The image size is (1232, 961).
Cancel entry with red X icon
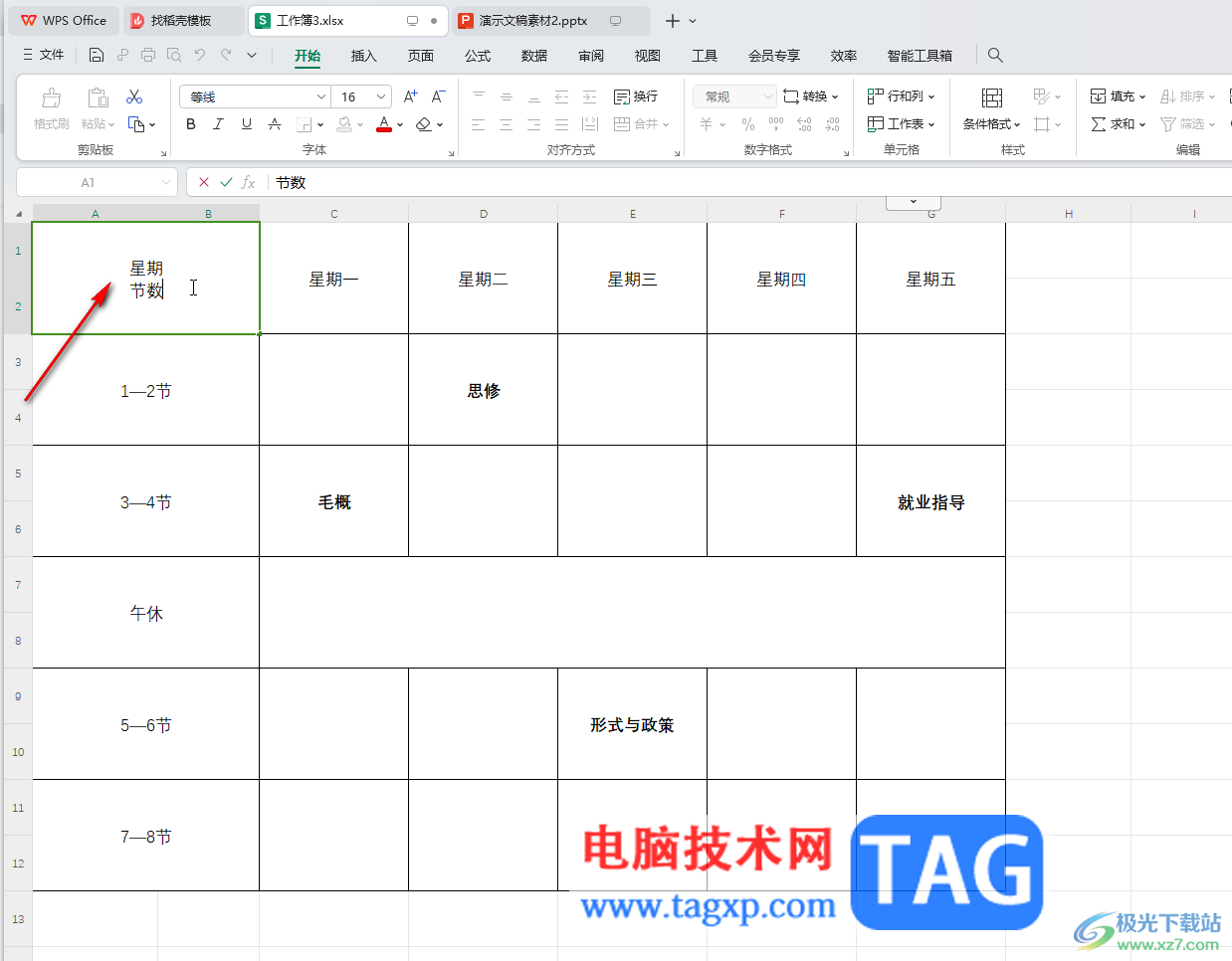click(x=204, y=182)
